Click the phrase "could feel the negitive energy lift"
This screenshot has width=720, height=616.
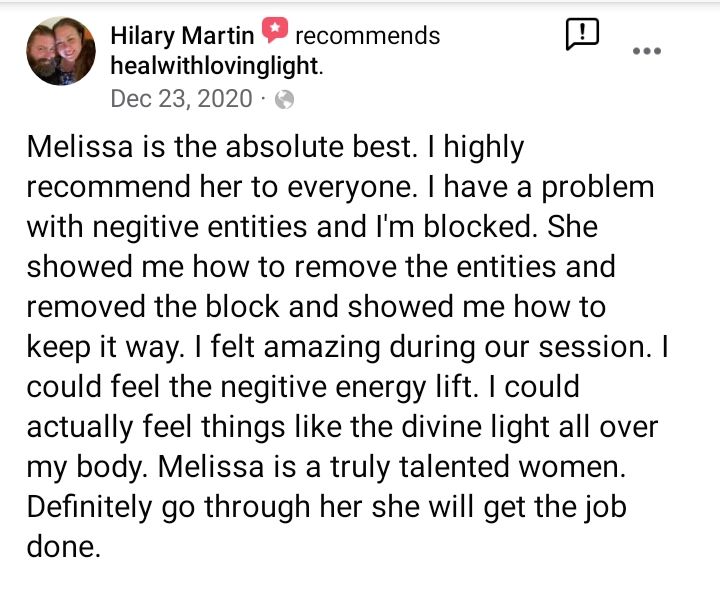(240, 387)
